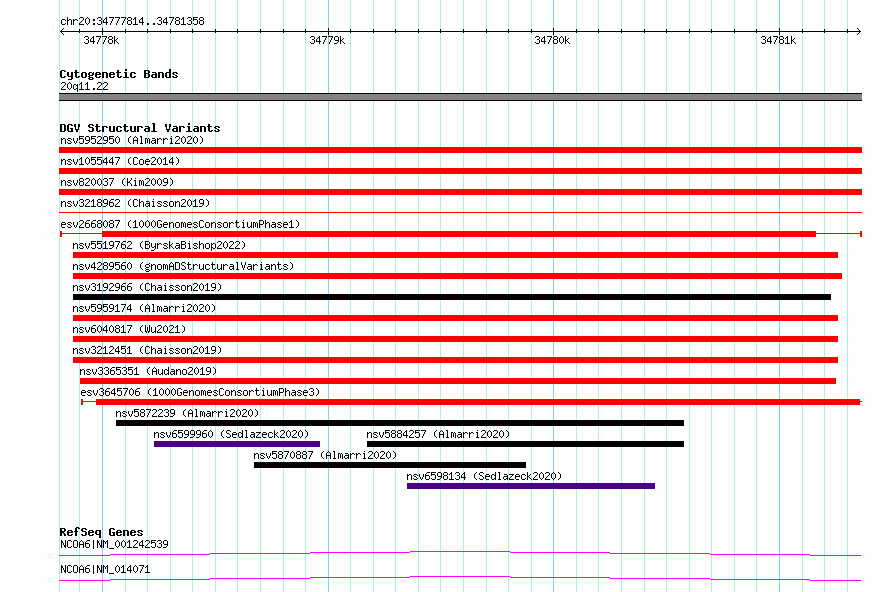The width and height of the screenshot is (890, 592).
Task: Click the DGV Structural Variants track title
Action: pyautogui.click(x=140, y=128)
